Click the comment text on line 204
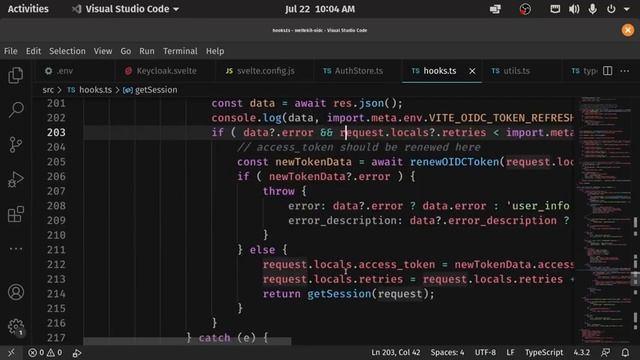Image resolution: width=640 pixels, height=360 pixels. click(x=359, y=147)
